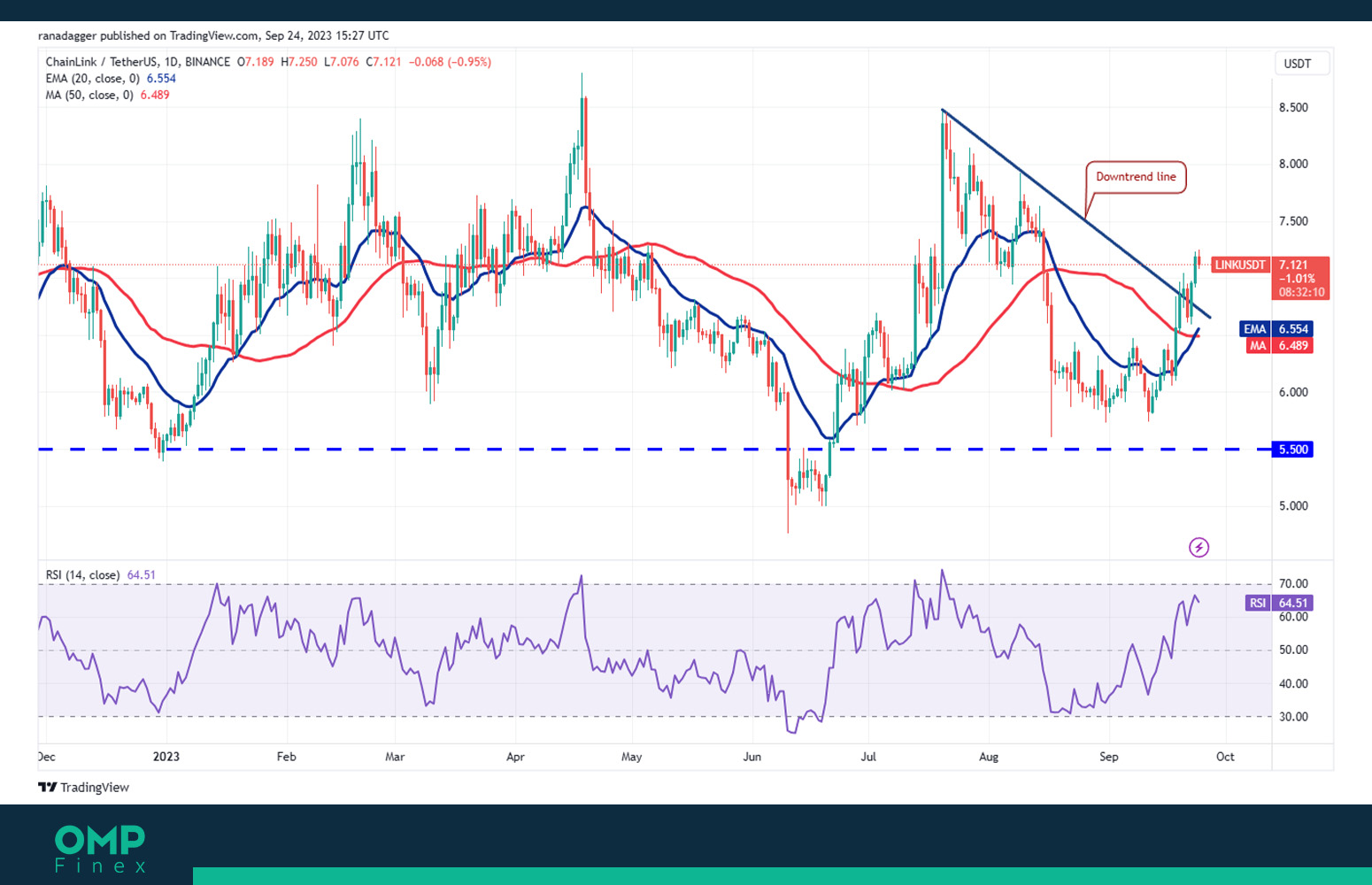This screenshot has width=1372, height=885.
Task: Click the 30.00 RSI scale label
Action: coord(1293,718)
